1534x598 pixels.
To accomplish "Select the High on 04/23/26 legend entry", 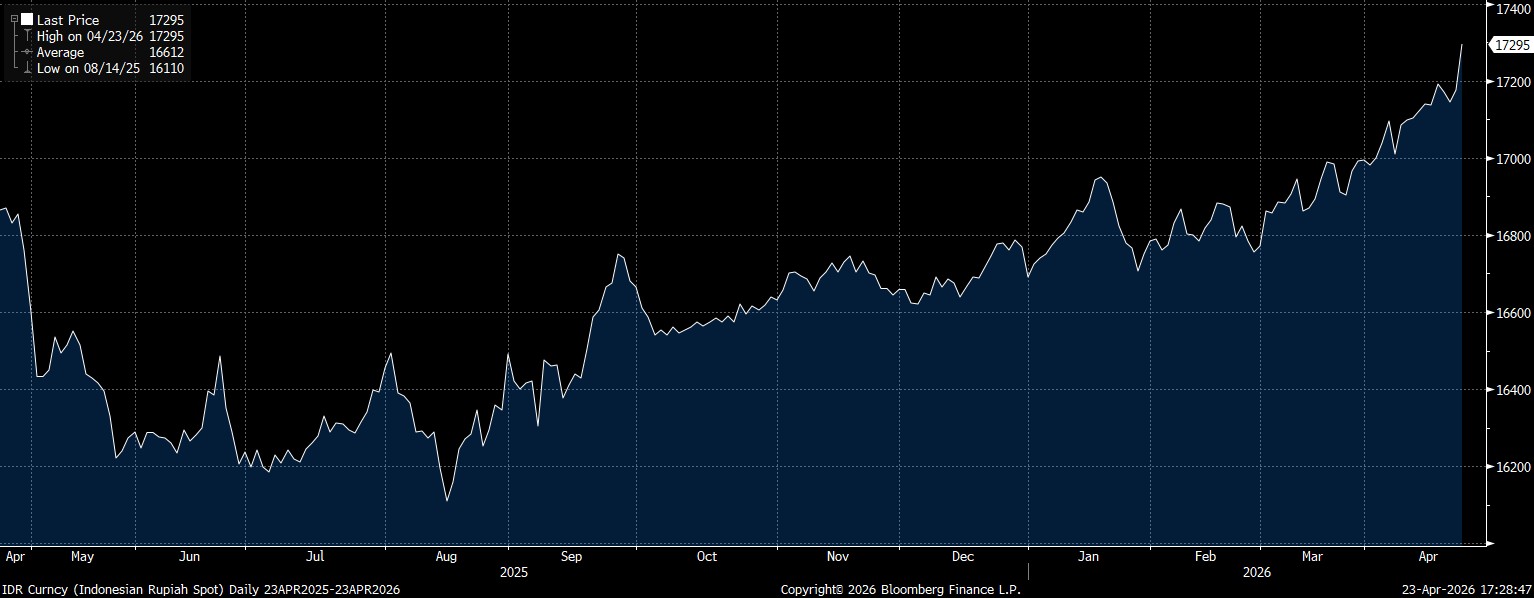I will click(x=92, y=36).
